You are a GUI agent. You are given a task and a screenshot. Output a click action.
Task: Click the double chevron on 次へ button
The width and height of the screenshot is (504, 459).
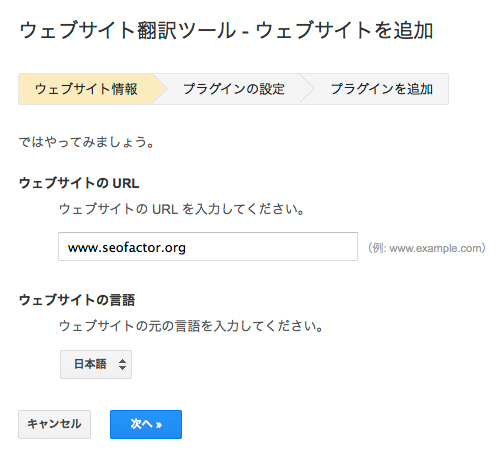tap(159, 425)
